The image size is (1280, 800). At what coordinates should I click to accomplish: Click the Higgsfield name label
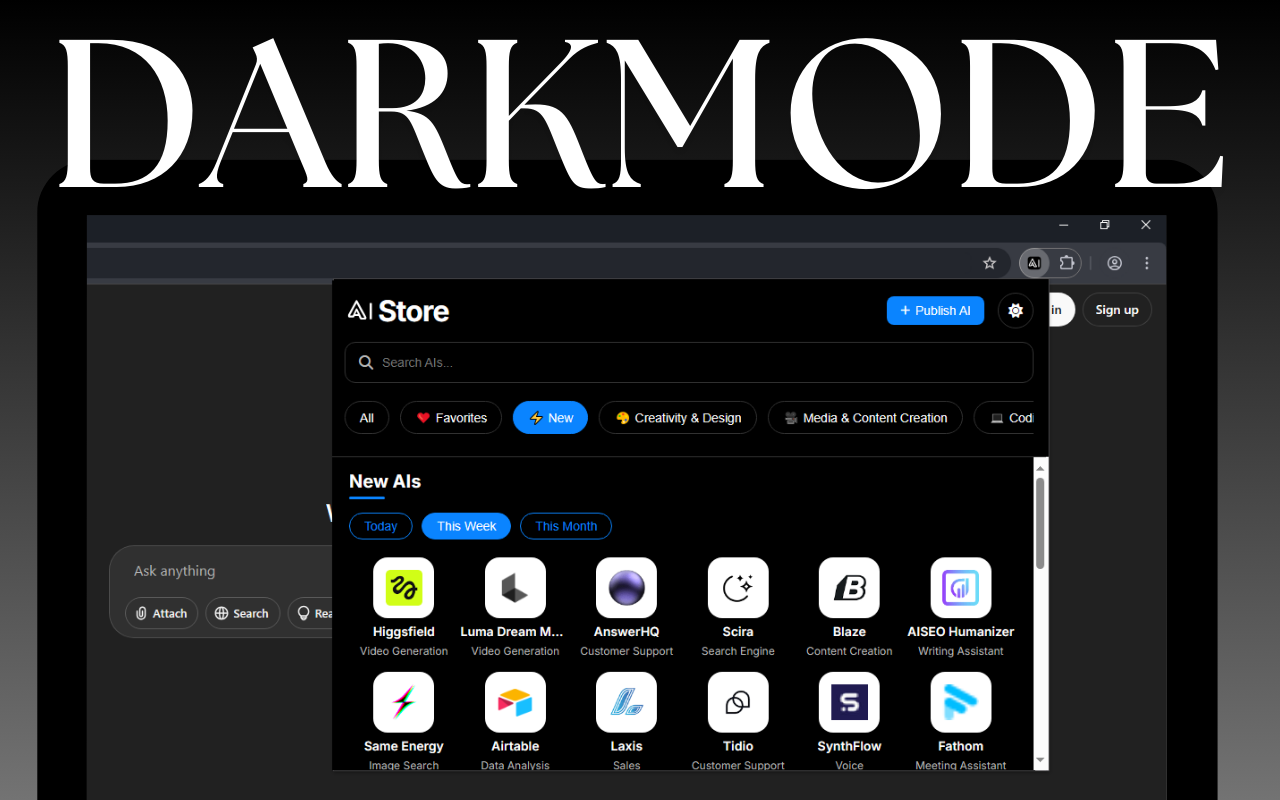click(x=403, y=632)
